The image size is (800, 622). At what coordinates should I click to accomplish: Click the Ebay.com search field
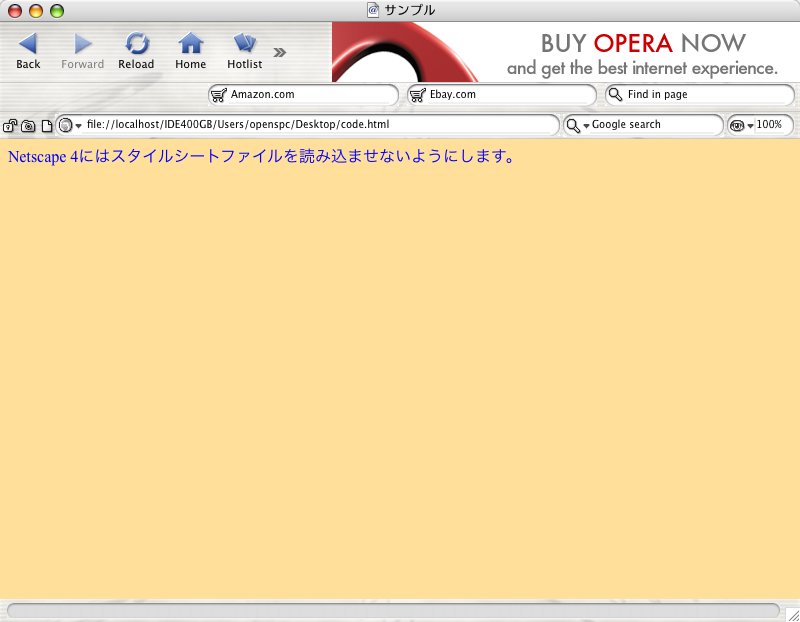[502, 95]
